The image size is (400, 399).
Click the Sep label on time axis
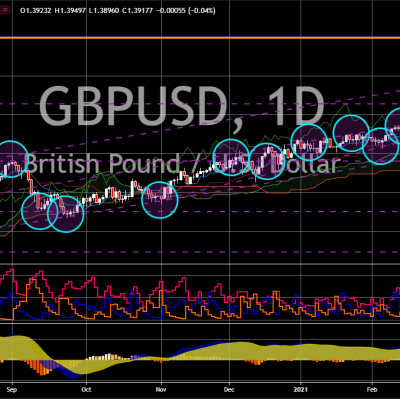click(x=12, y=389)
